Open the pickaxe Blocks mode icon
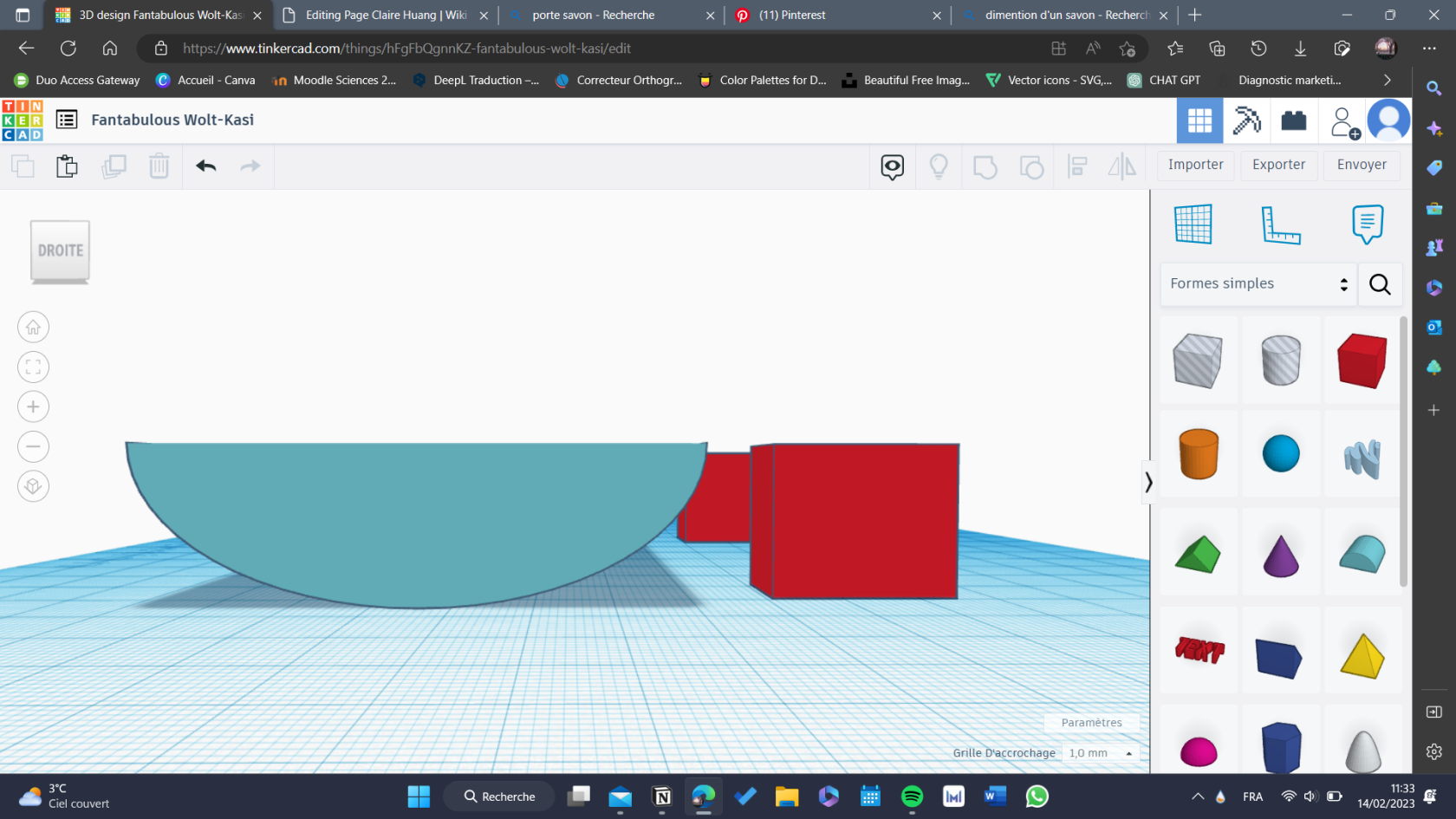 coord(1246,120)
